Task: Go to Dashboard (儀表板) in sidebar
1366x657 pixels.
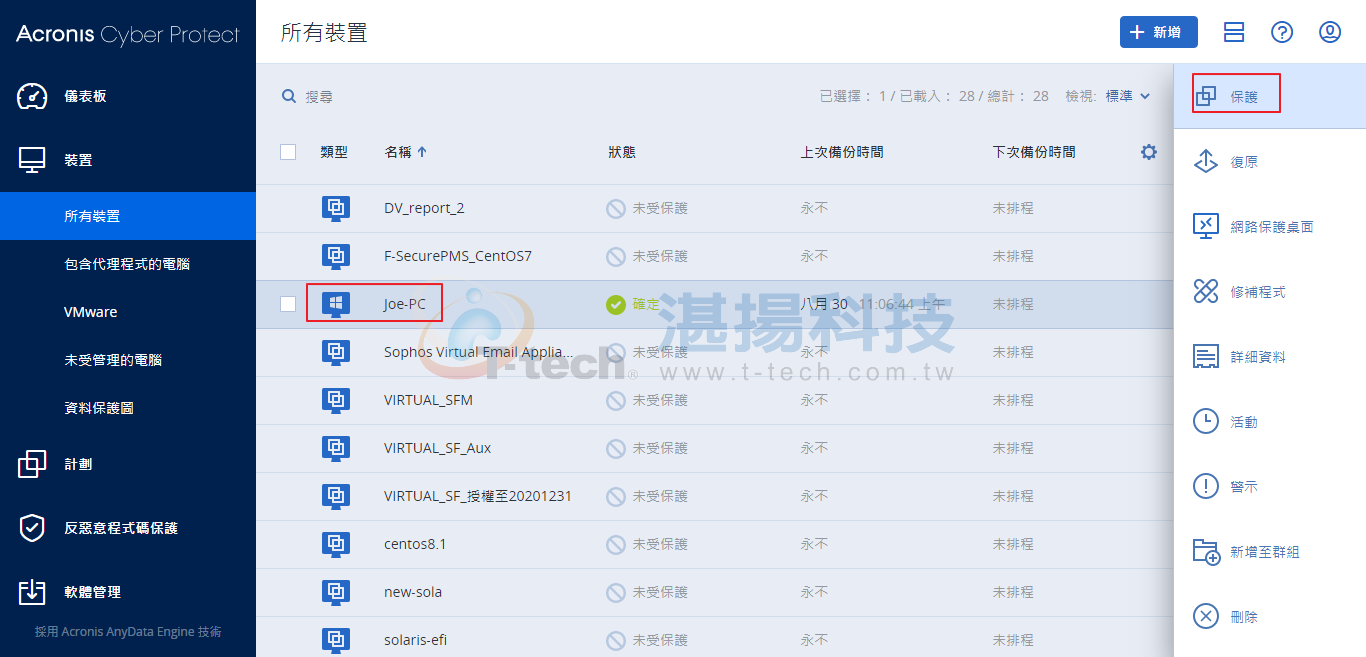Action: (x=85, y=96)
